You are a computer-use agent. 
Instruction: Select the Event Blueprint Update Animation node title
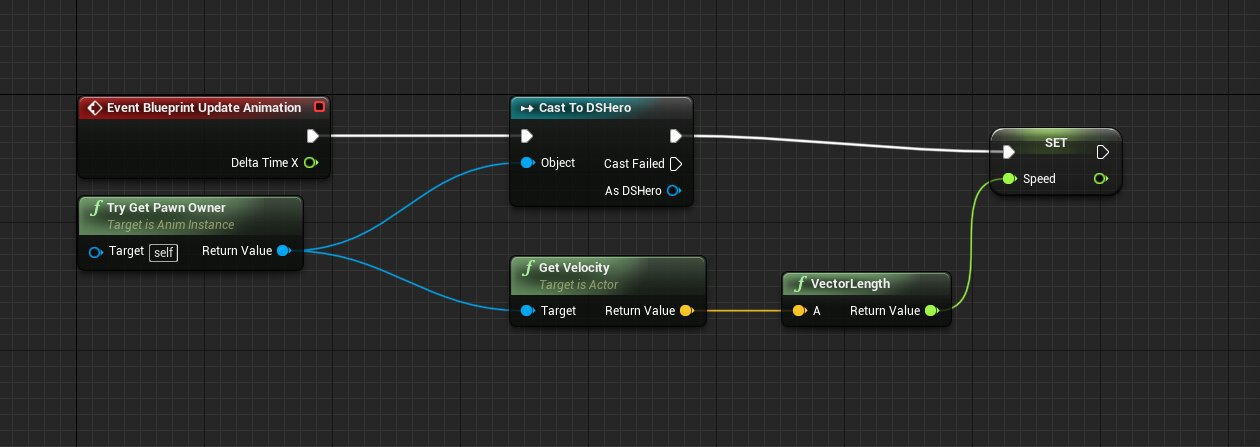[x=204, y=108]
